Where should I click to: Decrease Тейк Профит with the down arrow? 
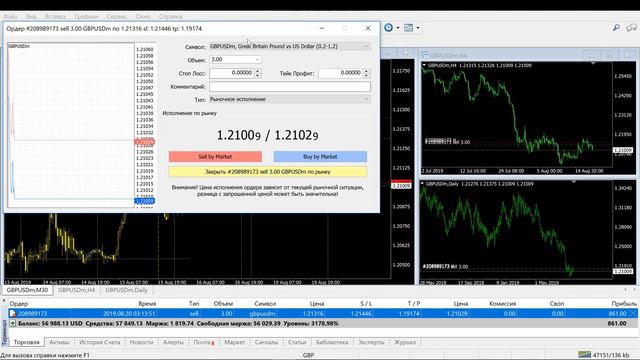click(366, 76)
